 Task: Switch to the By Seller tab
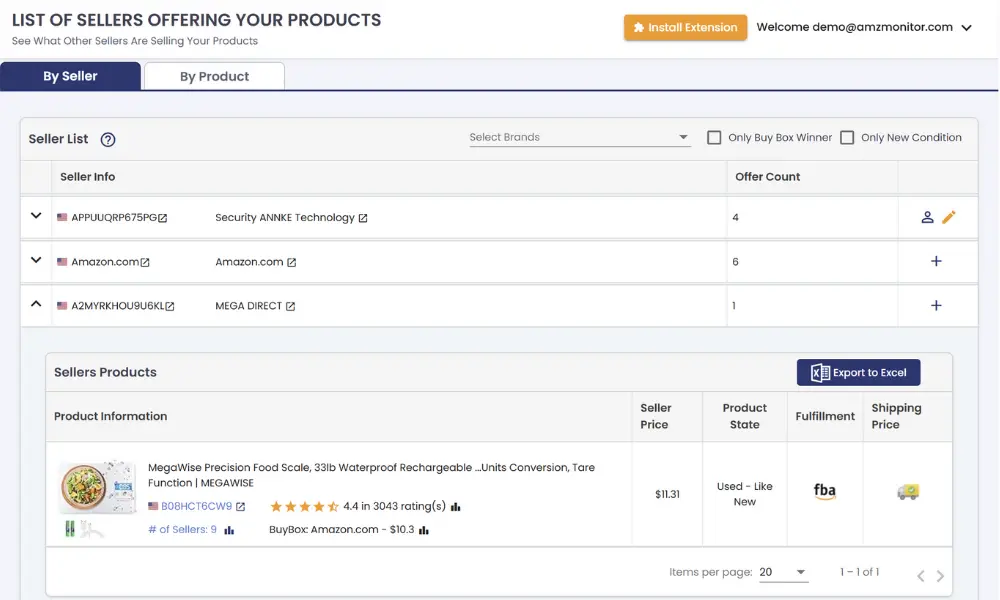70,76
